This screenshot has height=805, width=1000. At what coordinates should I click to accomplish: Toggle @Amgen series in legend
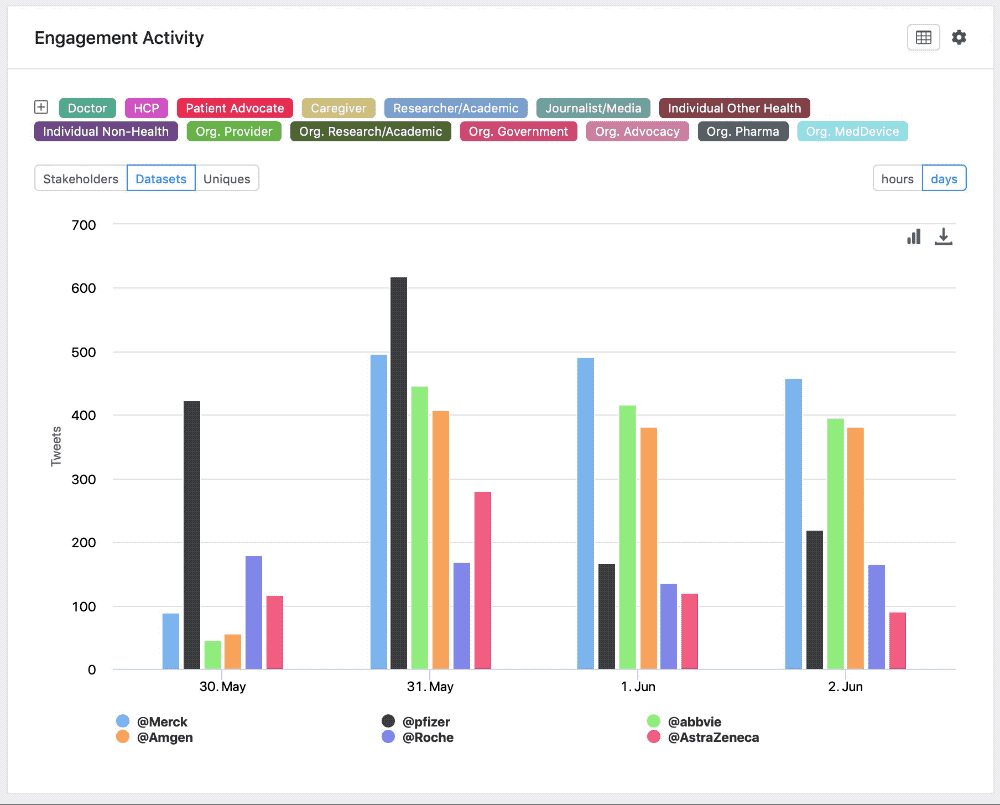point(155,737)
